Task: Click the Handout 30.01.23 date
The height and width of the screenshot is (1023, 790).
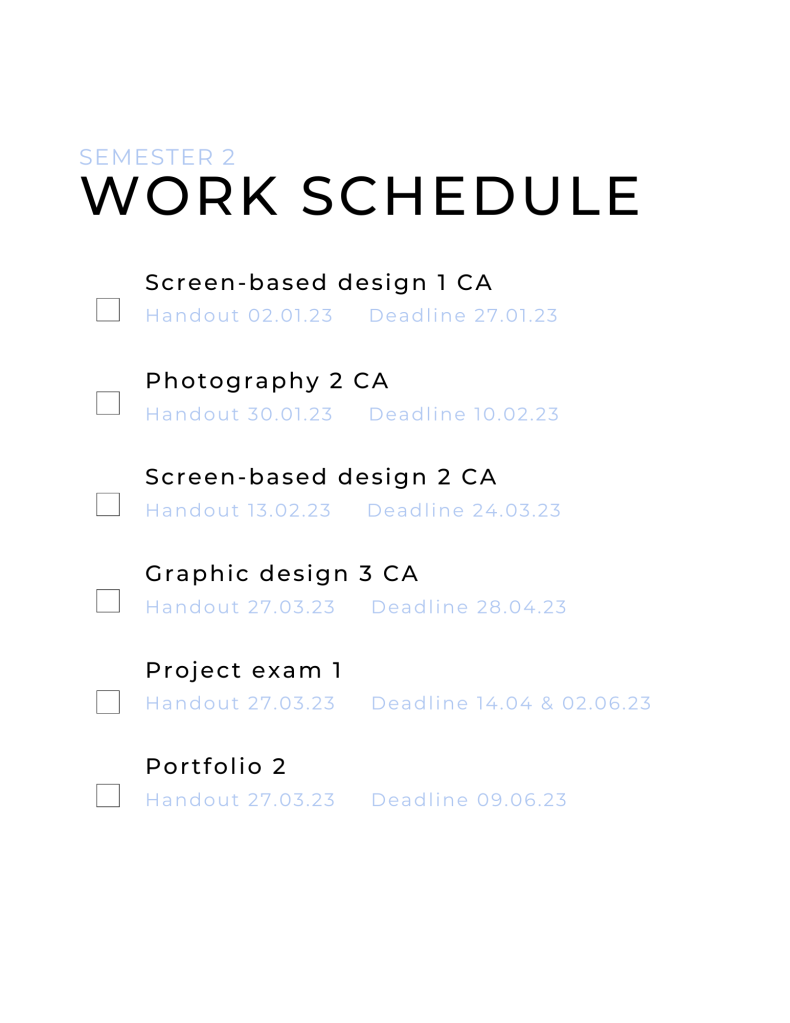Action: [239, 414]
